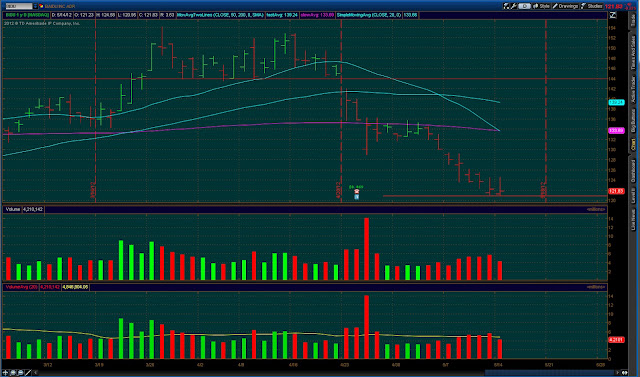Open the symbol selector dropdown arrow
Viewport: 640px width, 377px height.
[35, 6]
